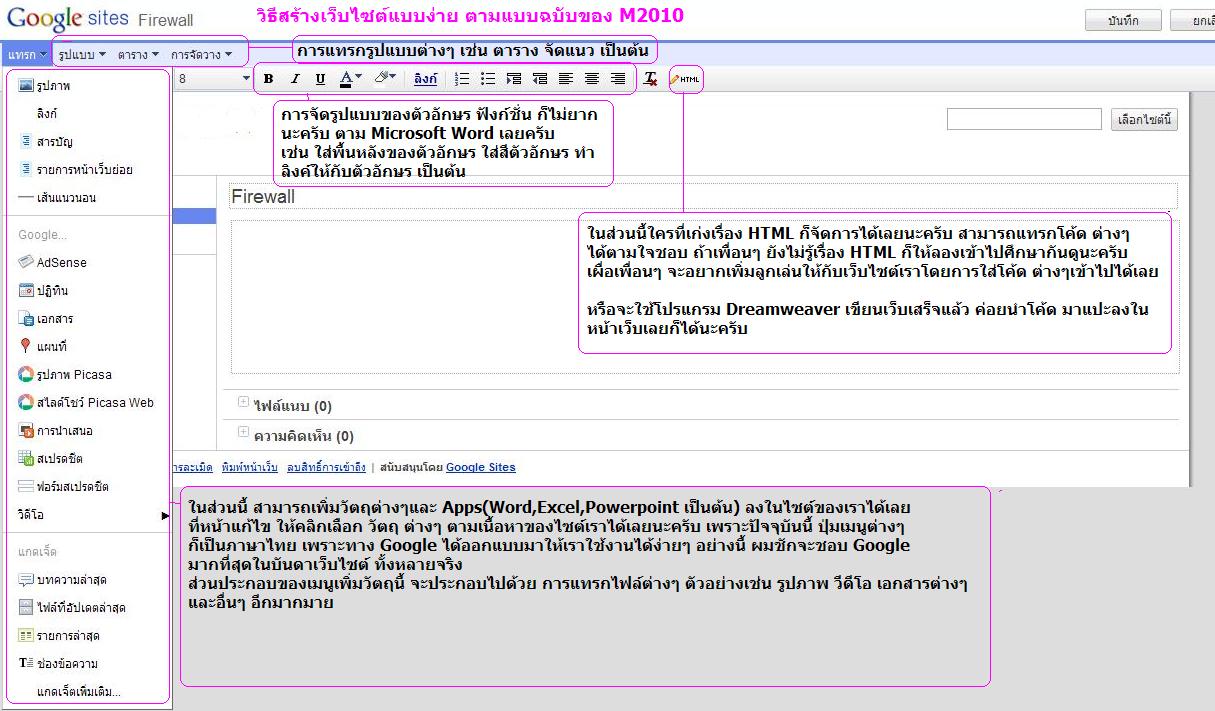Align text to the left
Viewport: 1215px width, 711px height.
566,79
